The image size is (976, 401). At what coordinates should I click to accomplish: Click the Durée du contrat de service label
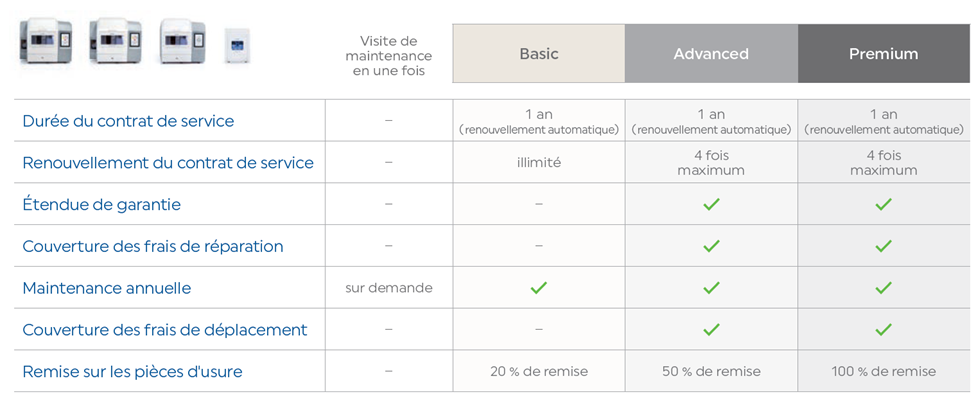[128, 121]
